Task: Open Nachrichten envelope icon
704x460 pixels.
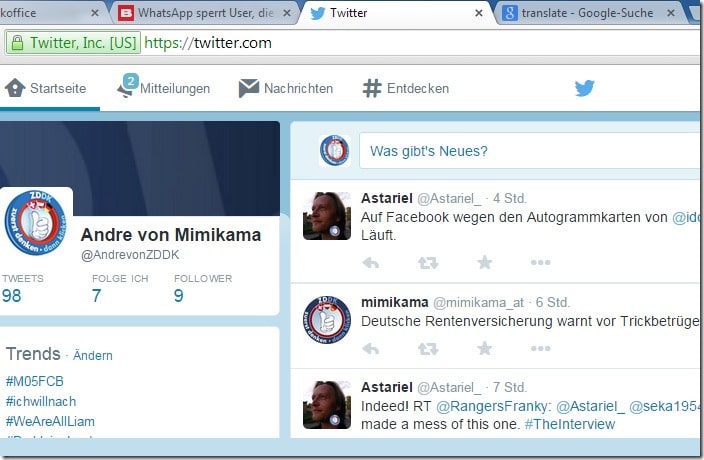Action: 249,88
